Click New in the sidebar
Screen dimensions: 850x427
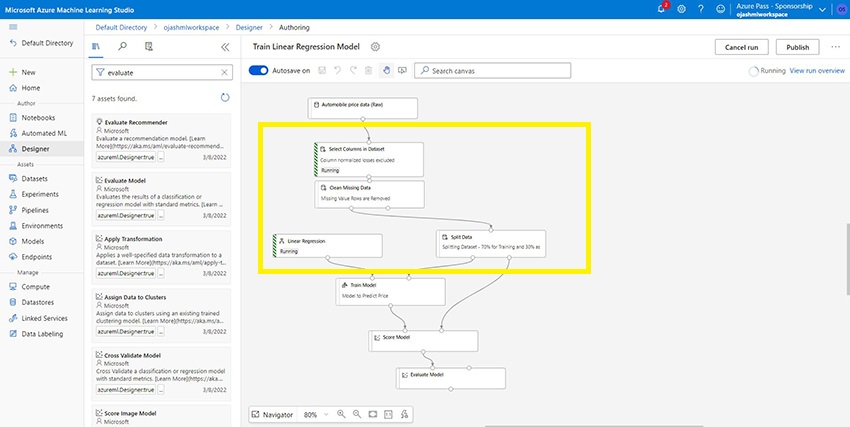(x=23, y=72)
